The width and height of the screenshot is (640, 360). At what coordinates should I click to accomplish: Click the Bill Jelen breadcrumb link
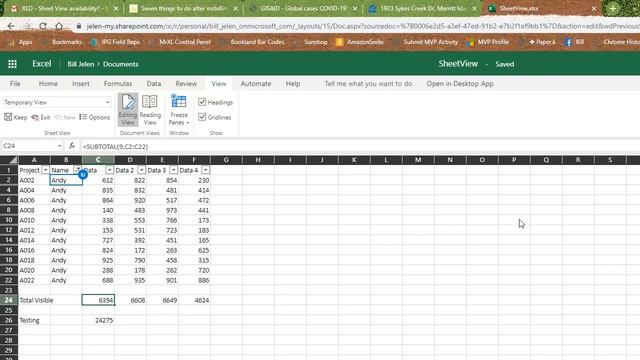pyautogui.click(x=80, y=64)
